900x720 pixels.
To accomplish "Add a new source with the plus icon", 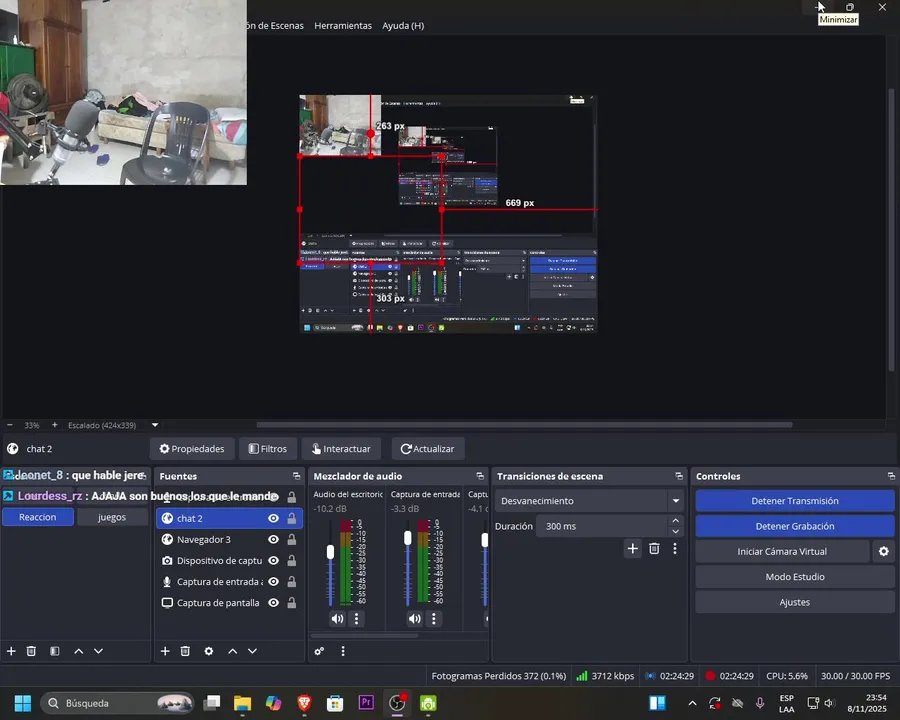I will point(165,651).
